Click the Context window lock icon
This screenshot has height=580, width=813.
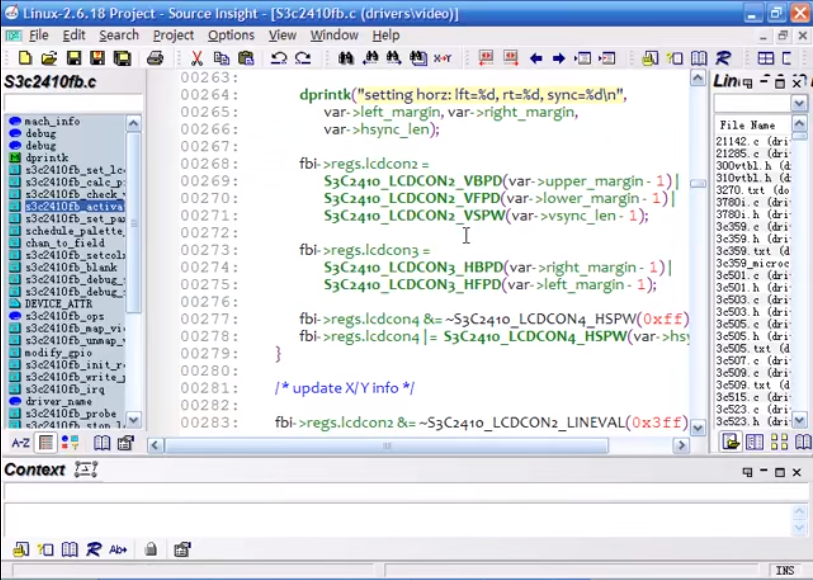[x=151, y=549]
